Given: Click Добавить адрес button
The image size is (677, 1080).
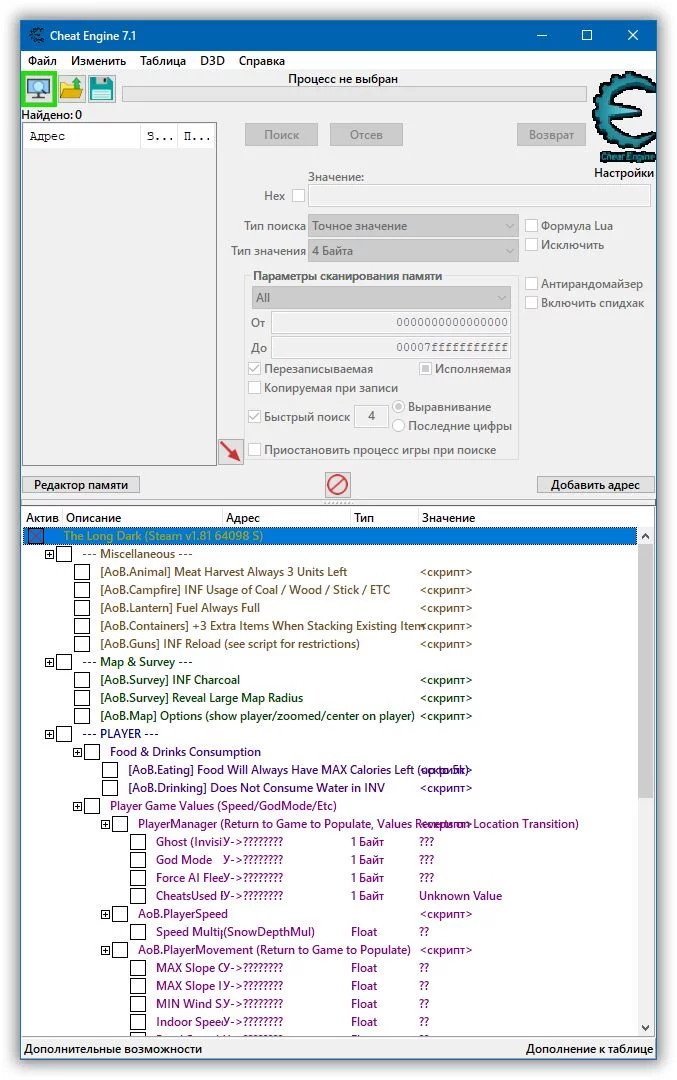Looking at the screenshot, I should (x=596, y=485).
